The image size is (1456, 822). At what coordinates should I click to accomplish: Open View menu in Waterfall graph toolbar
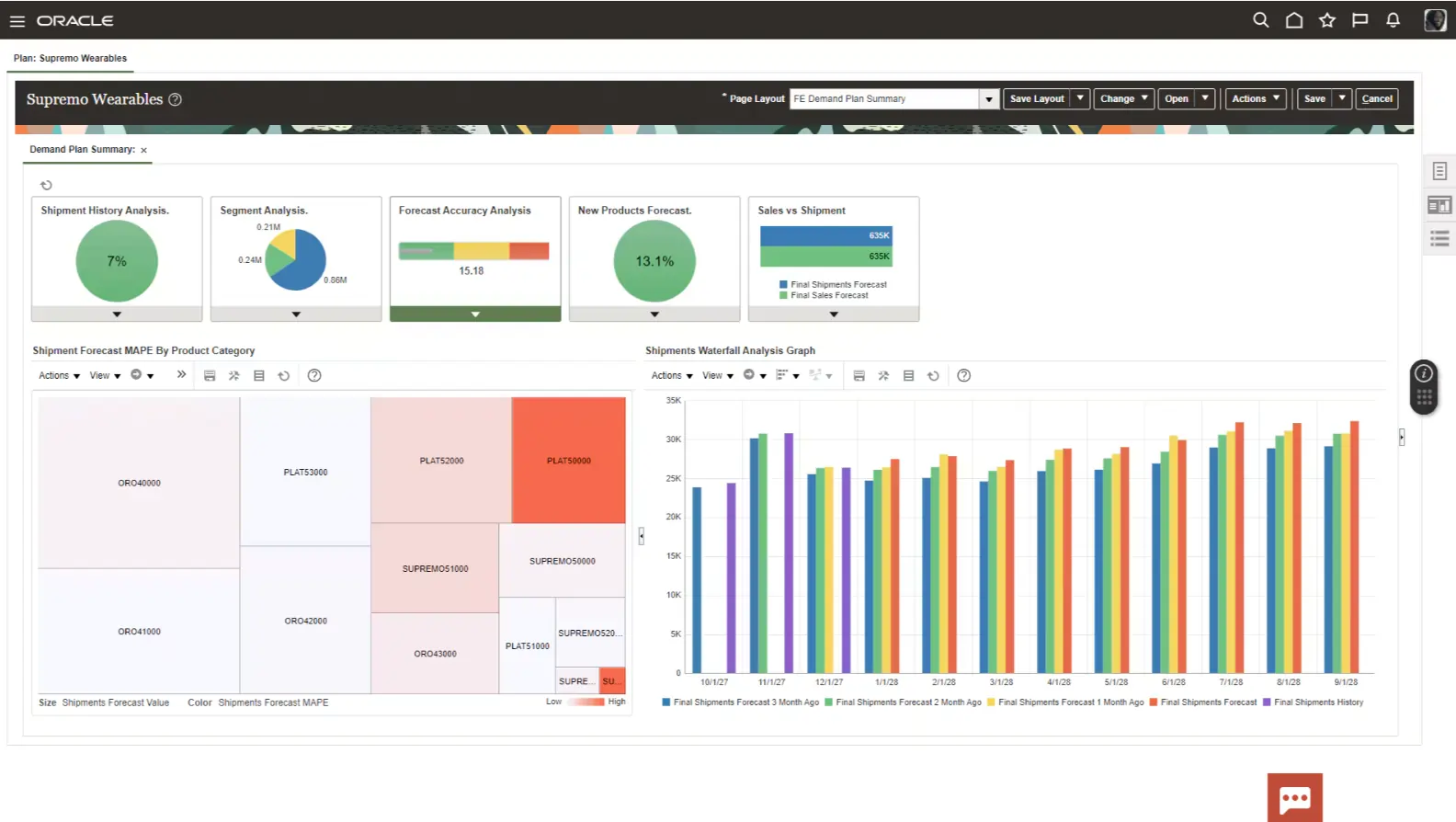(718, 375)
